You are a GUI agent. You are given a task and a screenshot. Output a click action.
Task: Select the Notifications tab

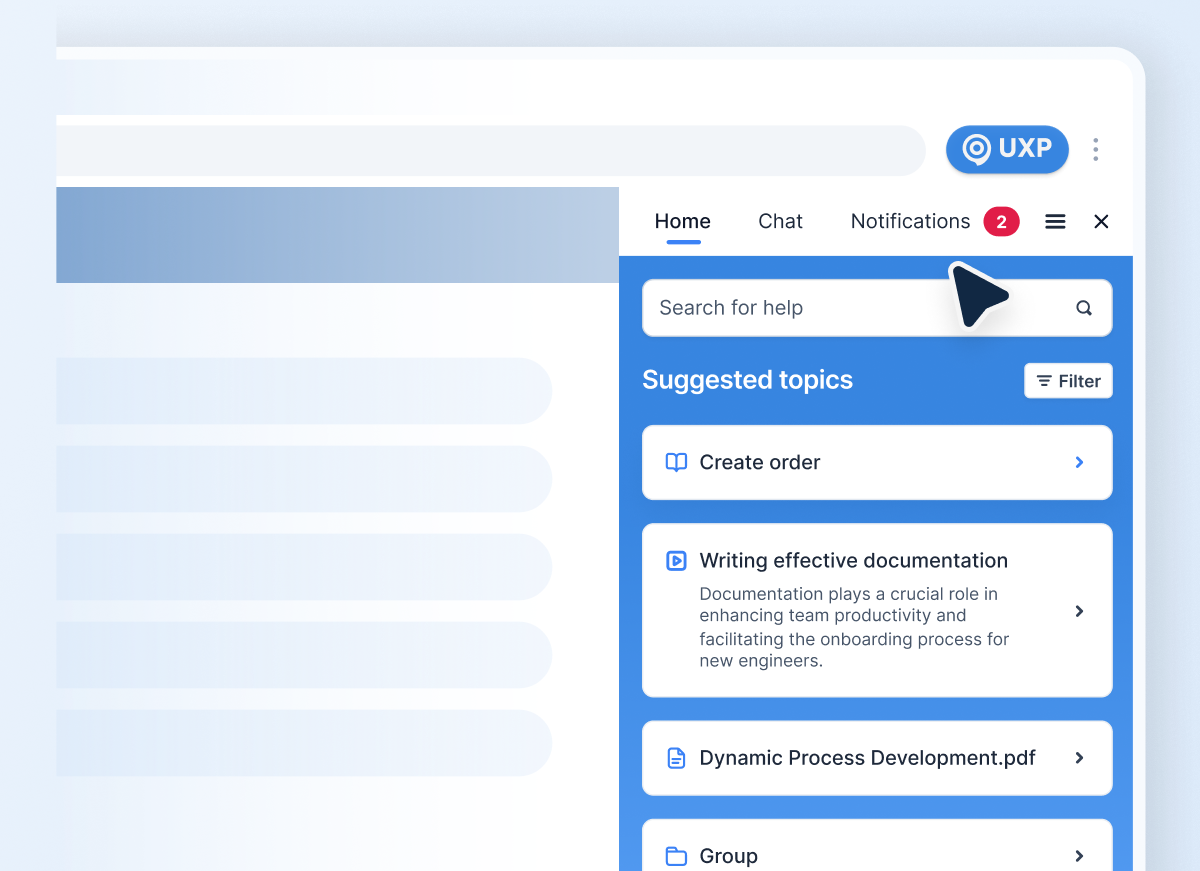point(910,221)
